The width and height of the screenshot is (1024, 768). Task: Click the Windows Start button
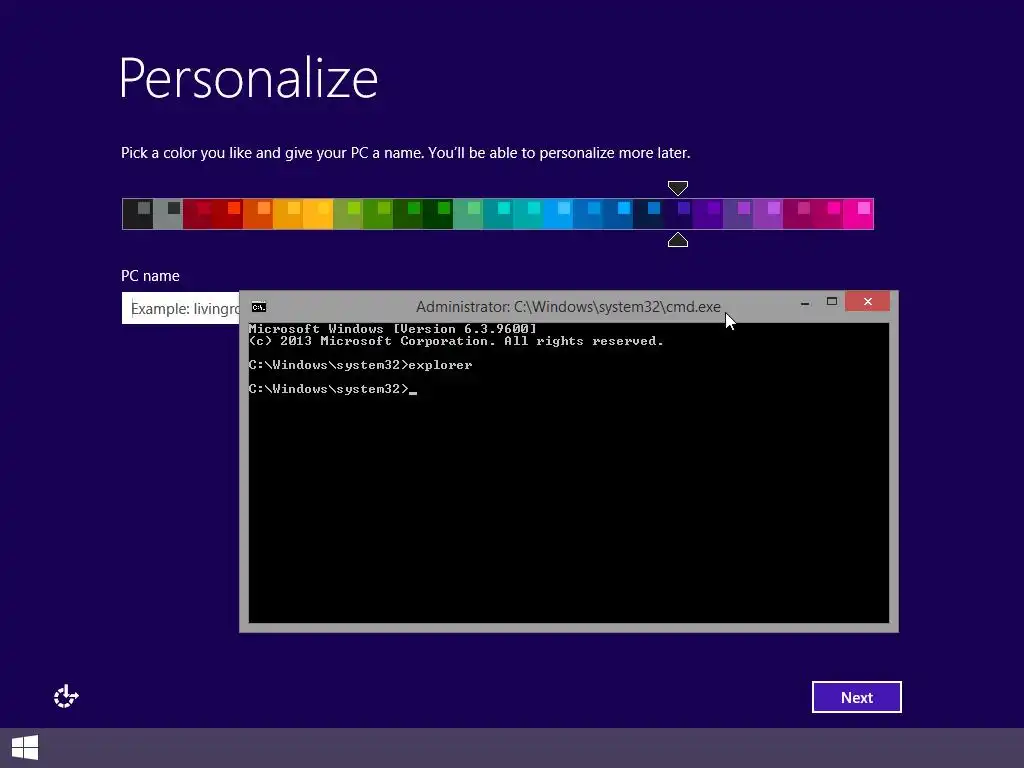coord(25,748)
